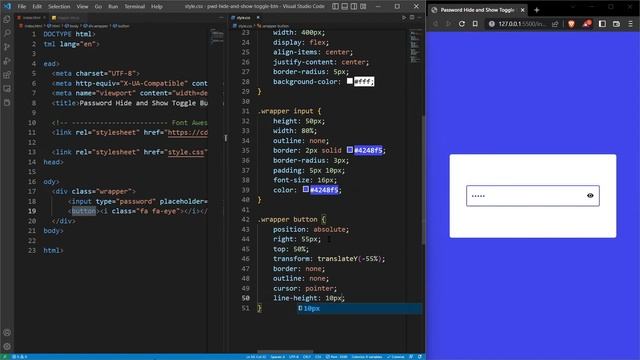Open errors and warnings in status bar
640x360 pixels.
20,357
